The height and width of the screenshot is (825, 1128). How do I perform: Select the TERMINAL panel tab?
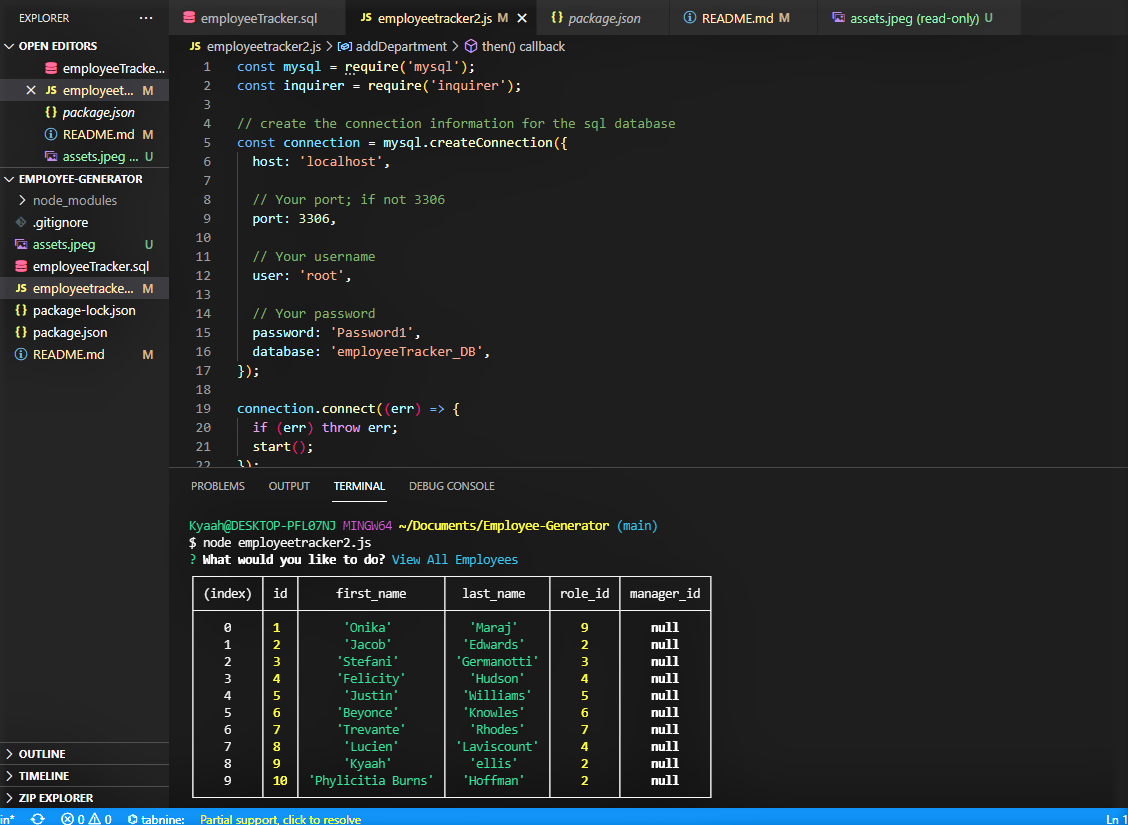(x=359, y=486)
